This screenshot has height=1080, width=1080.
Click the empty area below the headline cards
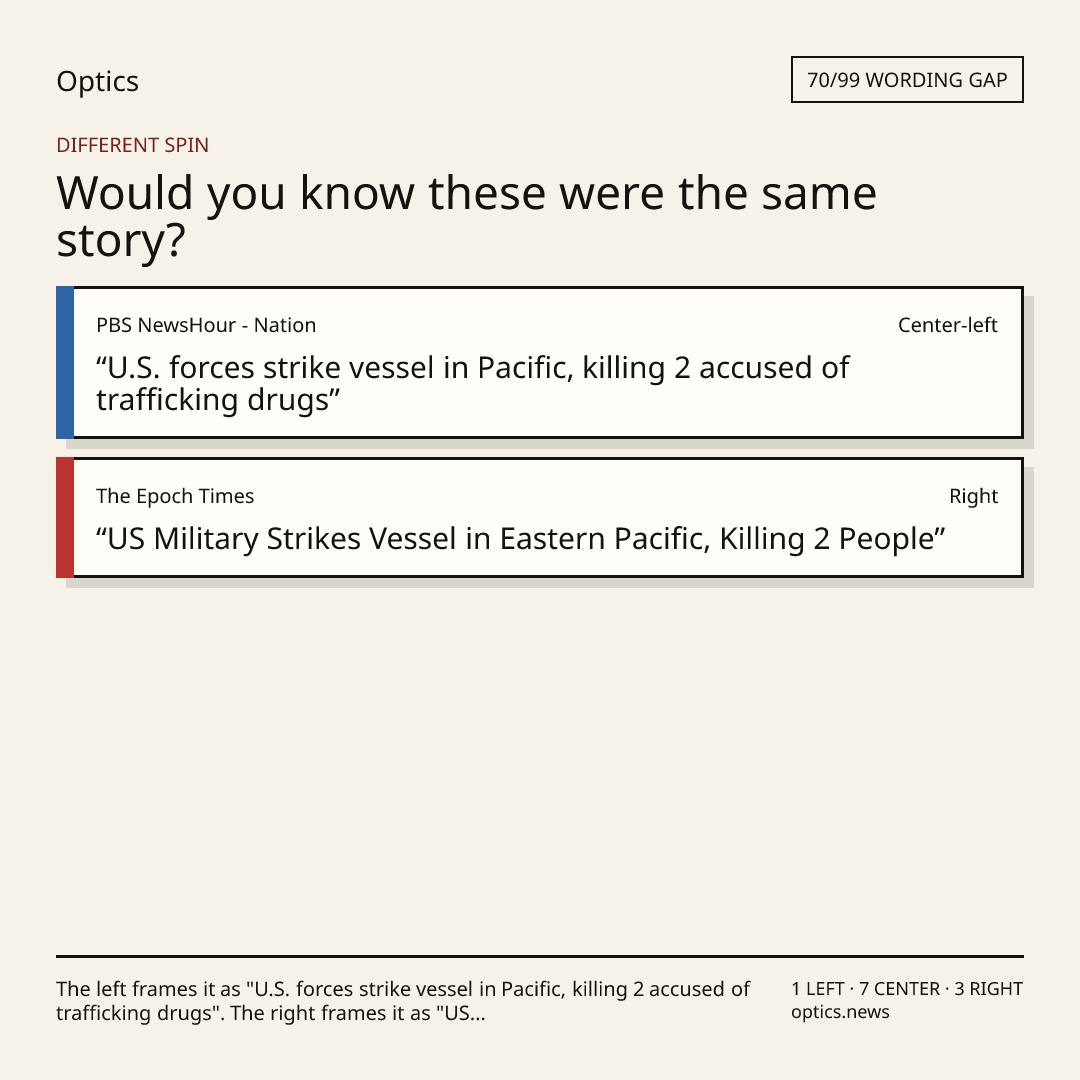point(540,765)
